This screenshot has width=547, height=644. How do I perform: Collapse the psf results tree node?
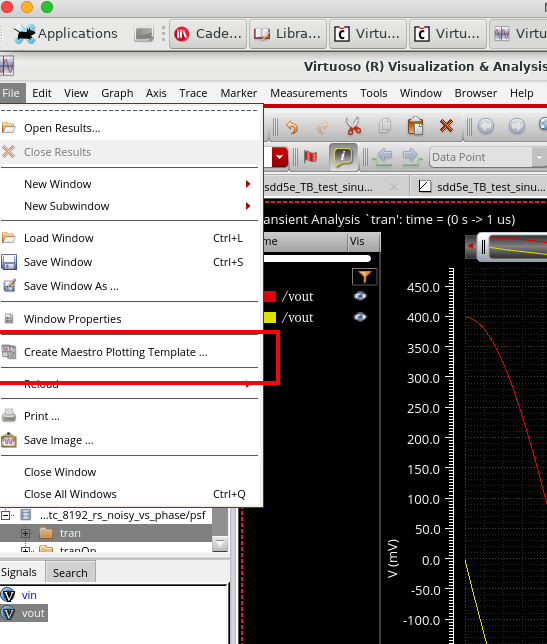5,515
